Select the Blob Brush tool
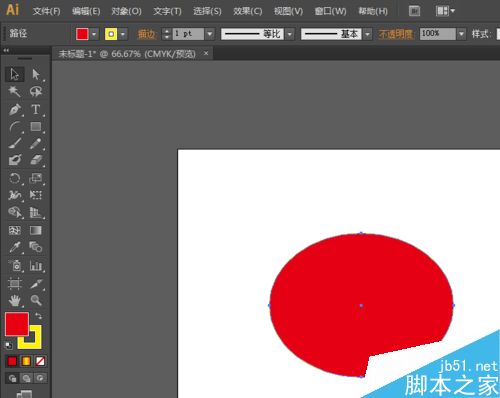 (15, 160)
